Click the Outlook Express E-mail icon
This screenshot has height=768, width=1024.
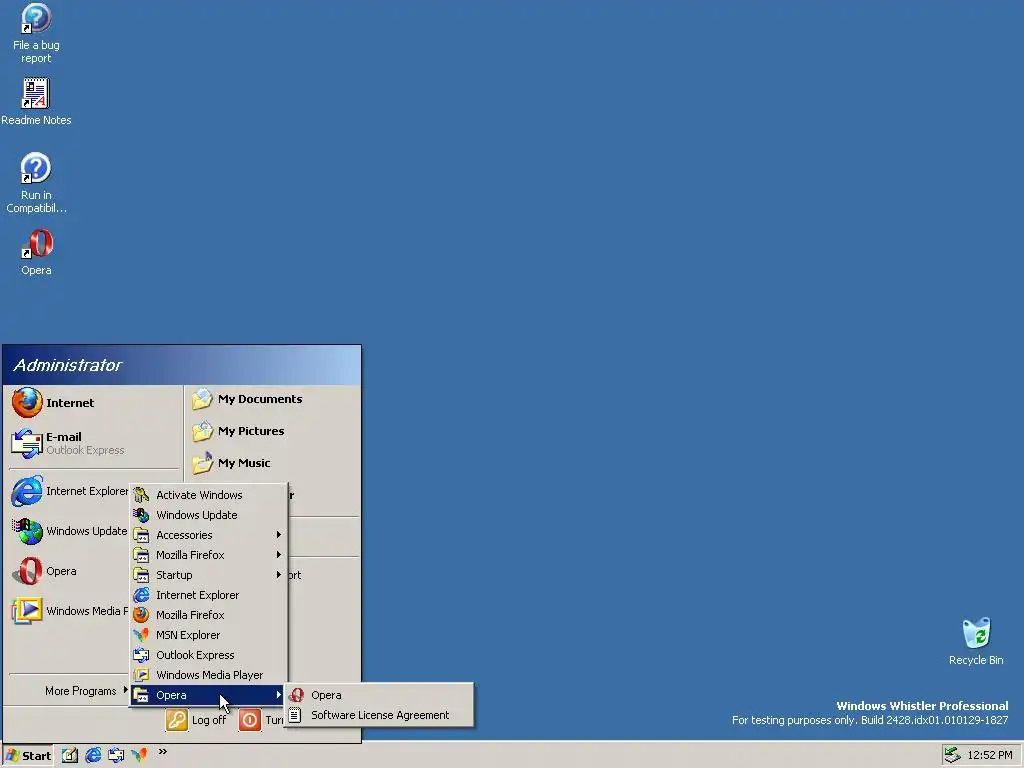click(x=27, y=443)
